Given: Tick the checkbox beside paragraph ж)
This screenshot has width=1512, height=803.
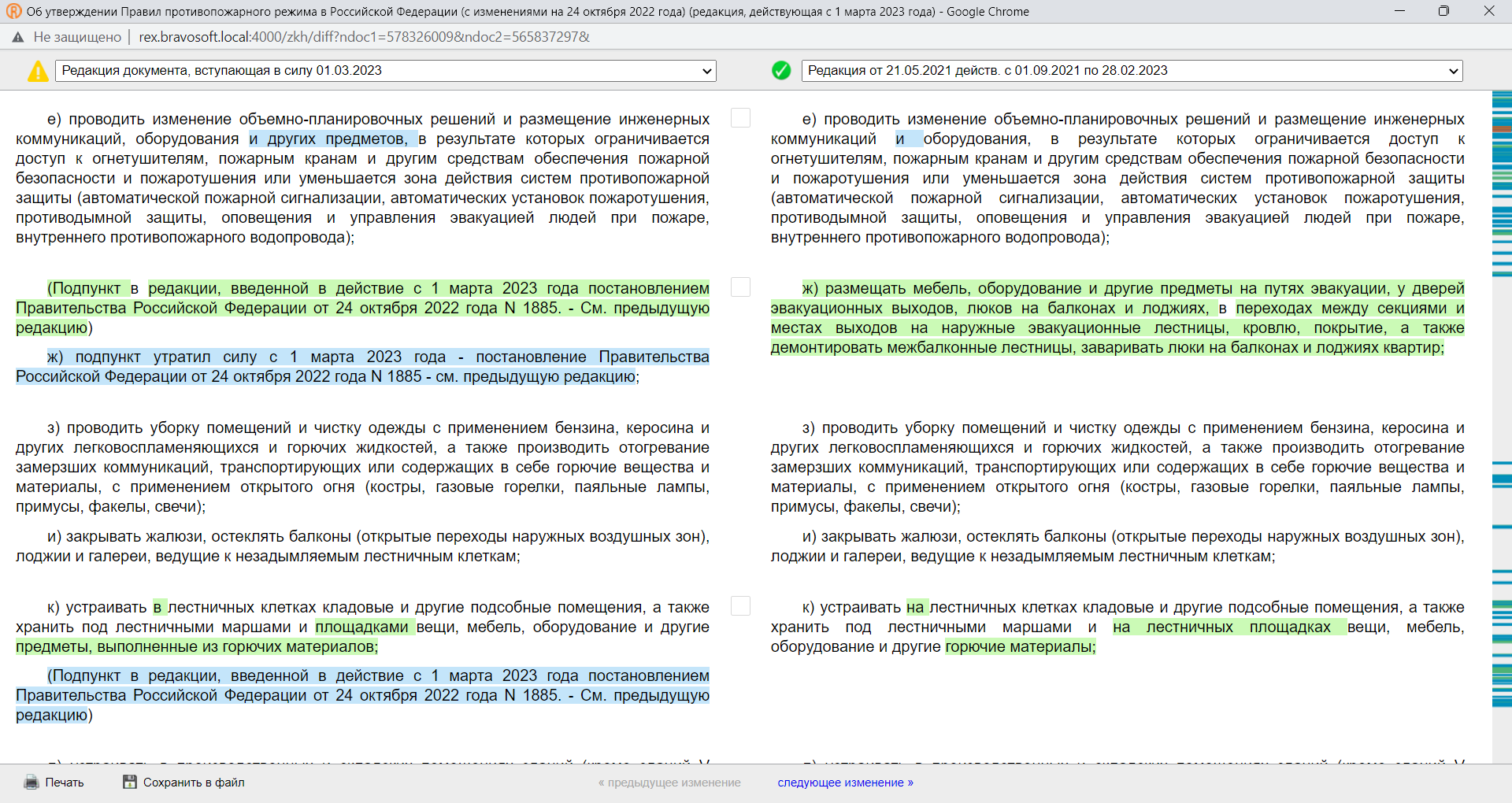Looking at the screenshot, I should point(740,287).
